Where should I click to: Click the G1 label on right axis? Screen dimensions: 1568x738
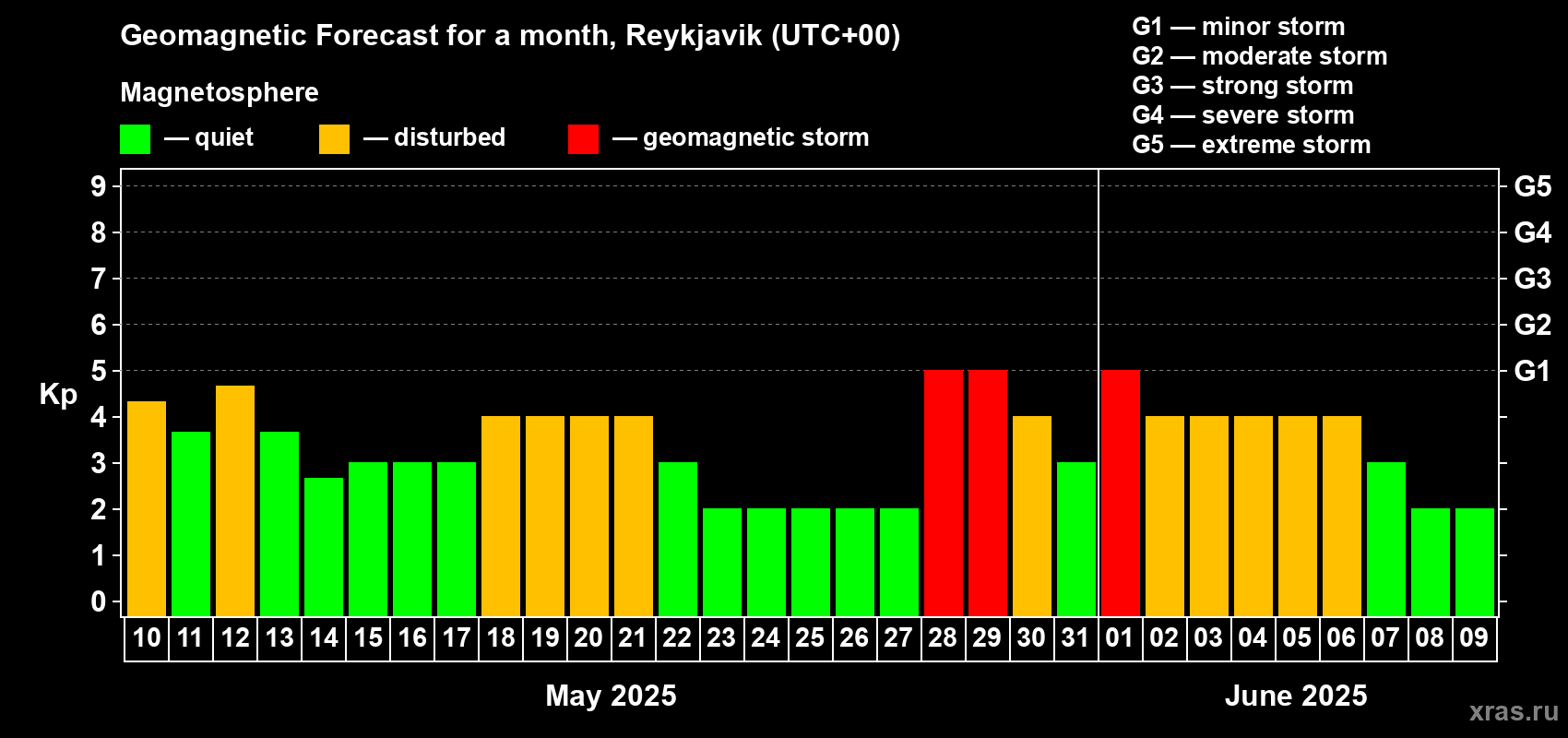[1533, 371]
